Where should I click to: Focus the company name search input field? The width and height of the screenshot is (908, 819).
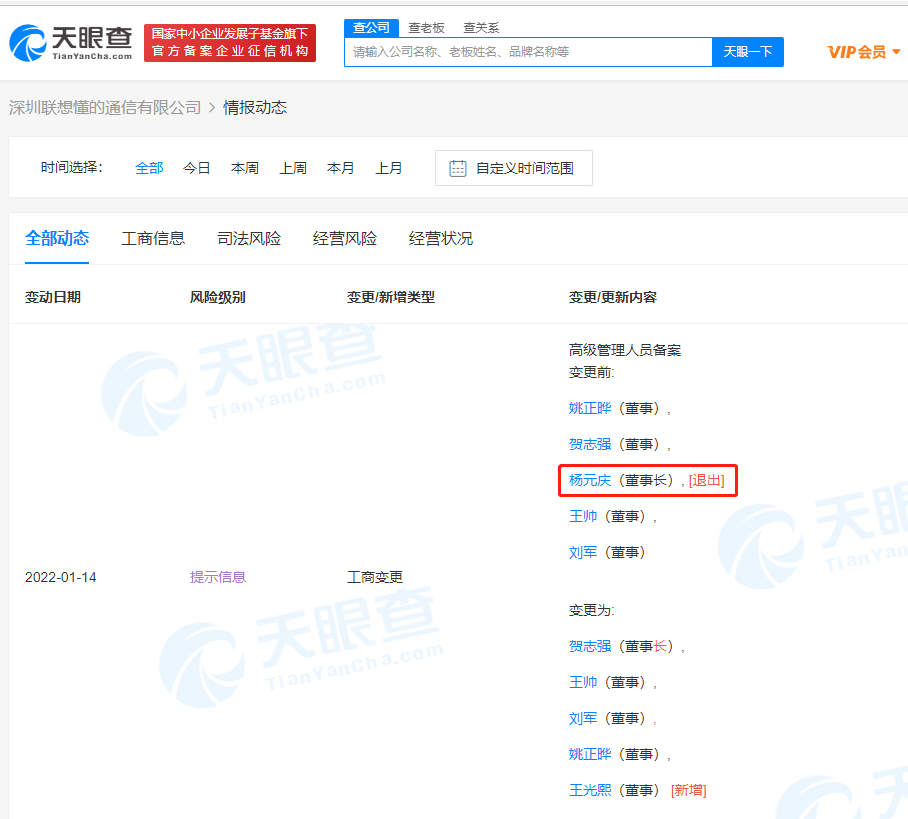(528, 52)
